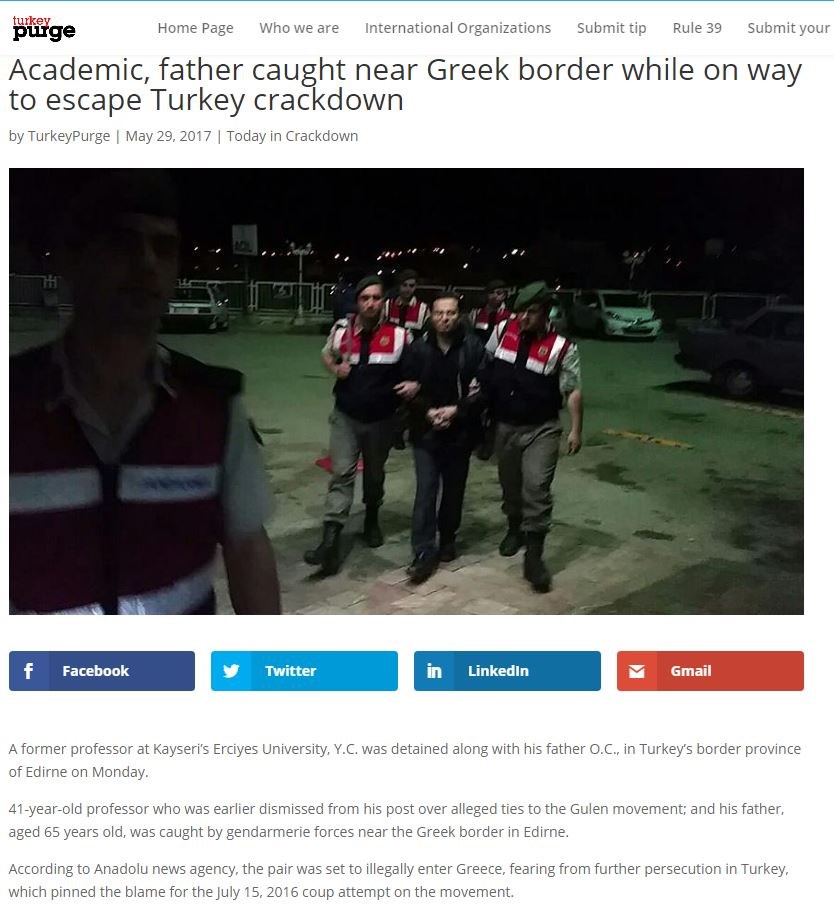Click the Gmail envelope icon
Viewport: 834px width, 907px height.
click(637, 671)
